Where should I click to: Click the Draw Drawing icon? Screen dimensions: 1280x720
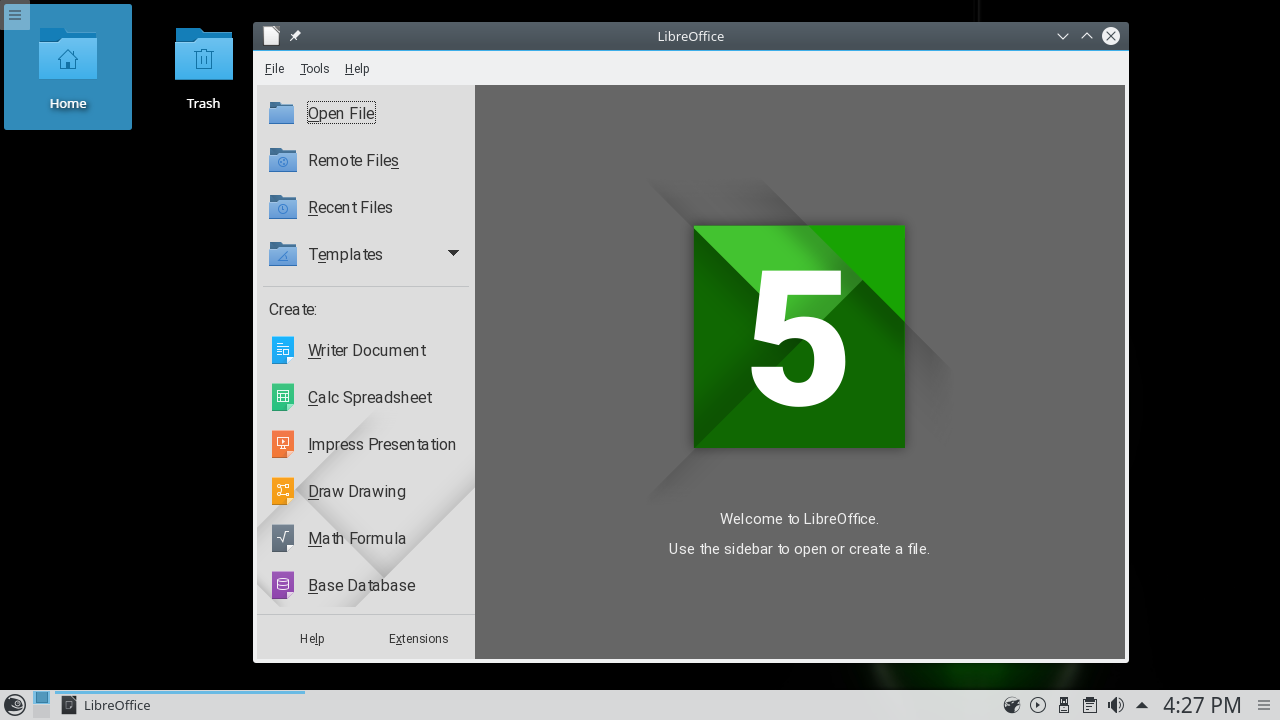(283, 491)
